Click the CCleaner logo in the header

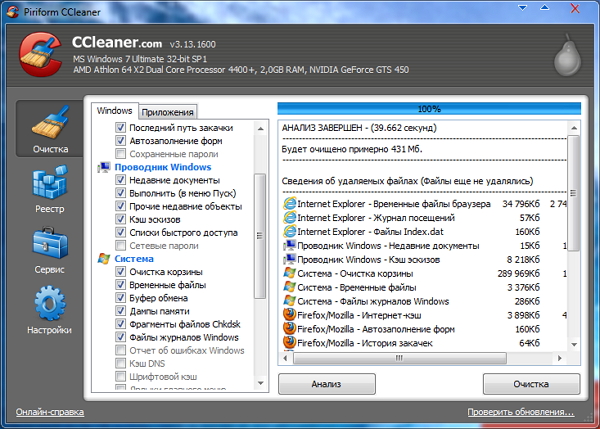click(40, 54)
